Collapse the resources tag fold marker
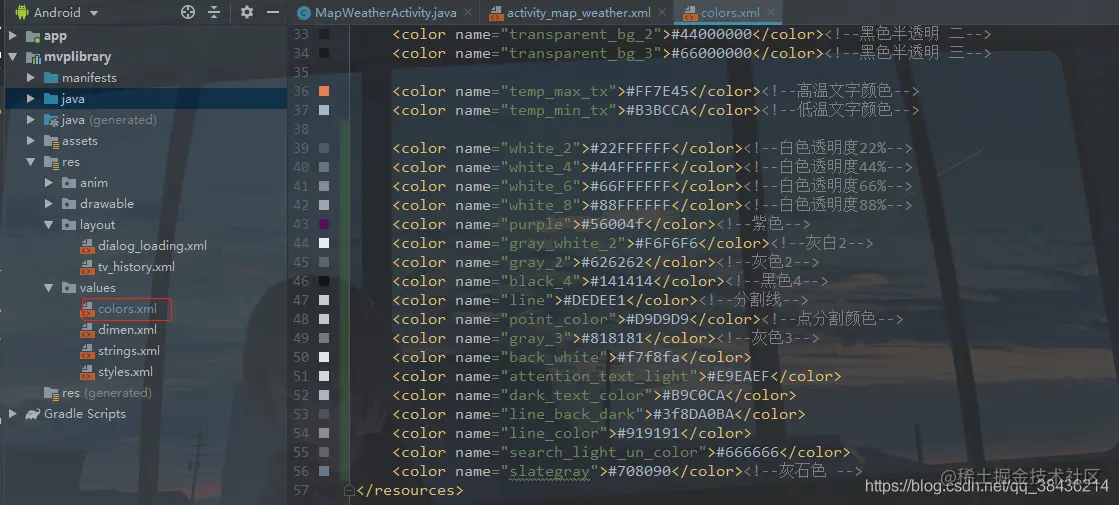Viewport: 1119px width, 505px height. click(349, 491)
